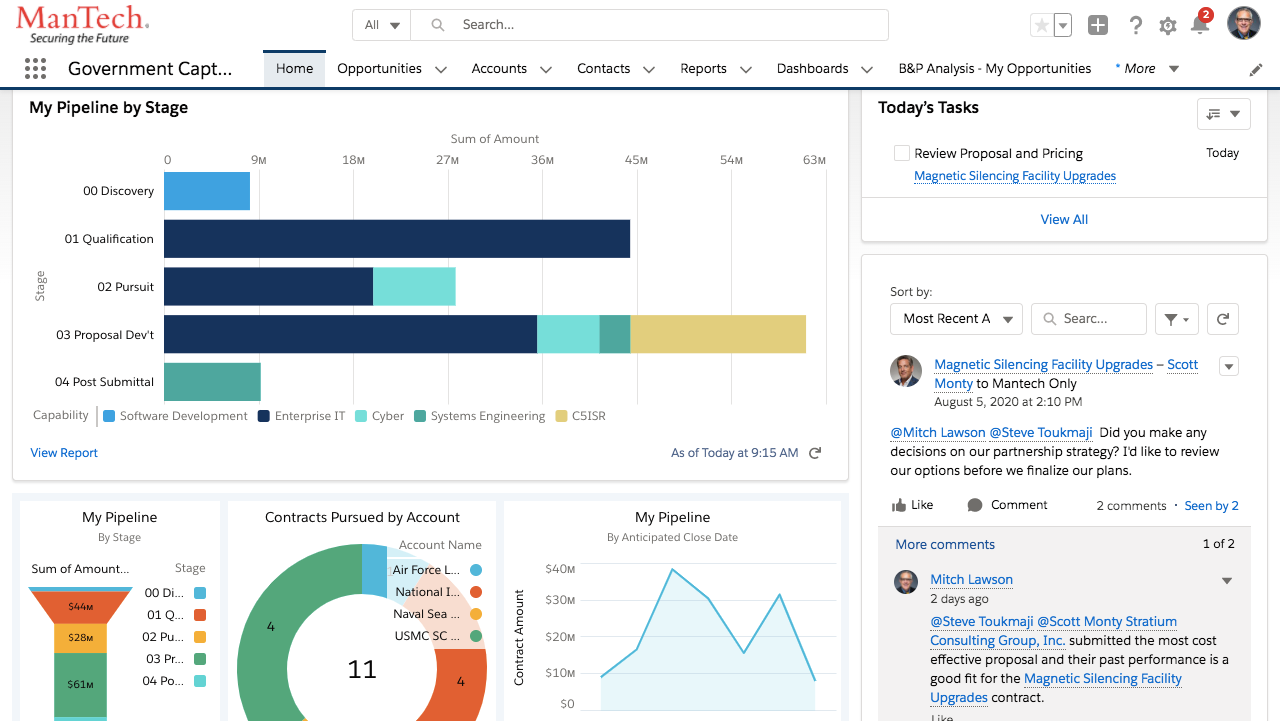Open the Sort by Most Recent dropdown
The image size is (1280, 721).
click(956, 319)
